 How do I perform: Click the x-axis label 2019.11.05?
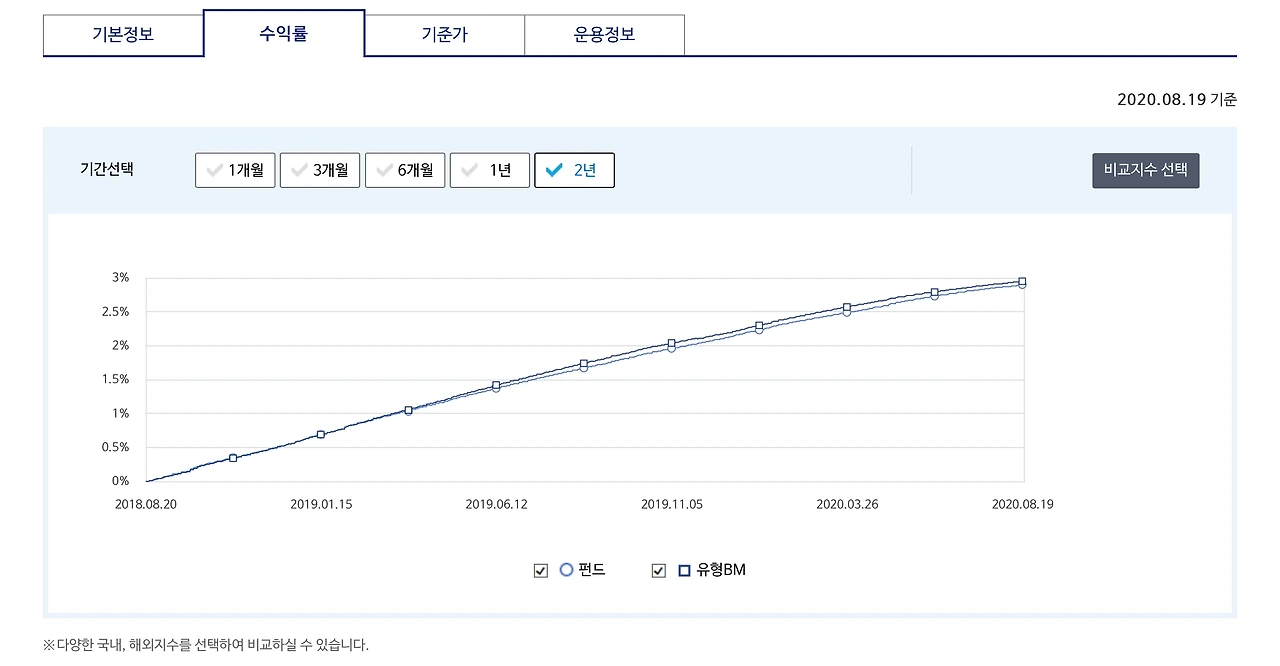672,504
